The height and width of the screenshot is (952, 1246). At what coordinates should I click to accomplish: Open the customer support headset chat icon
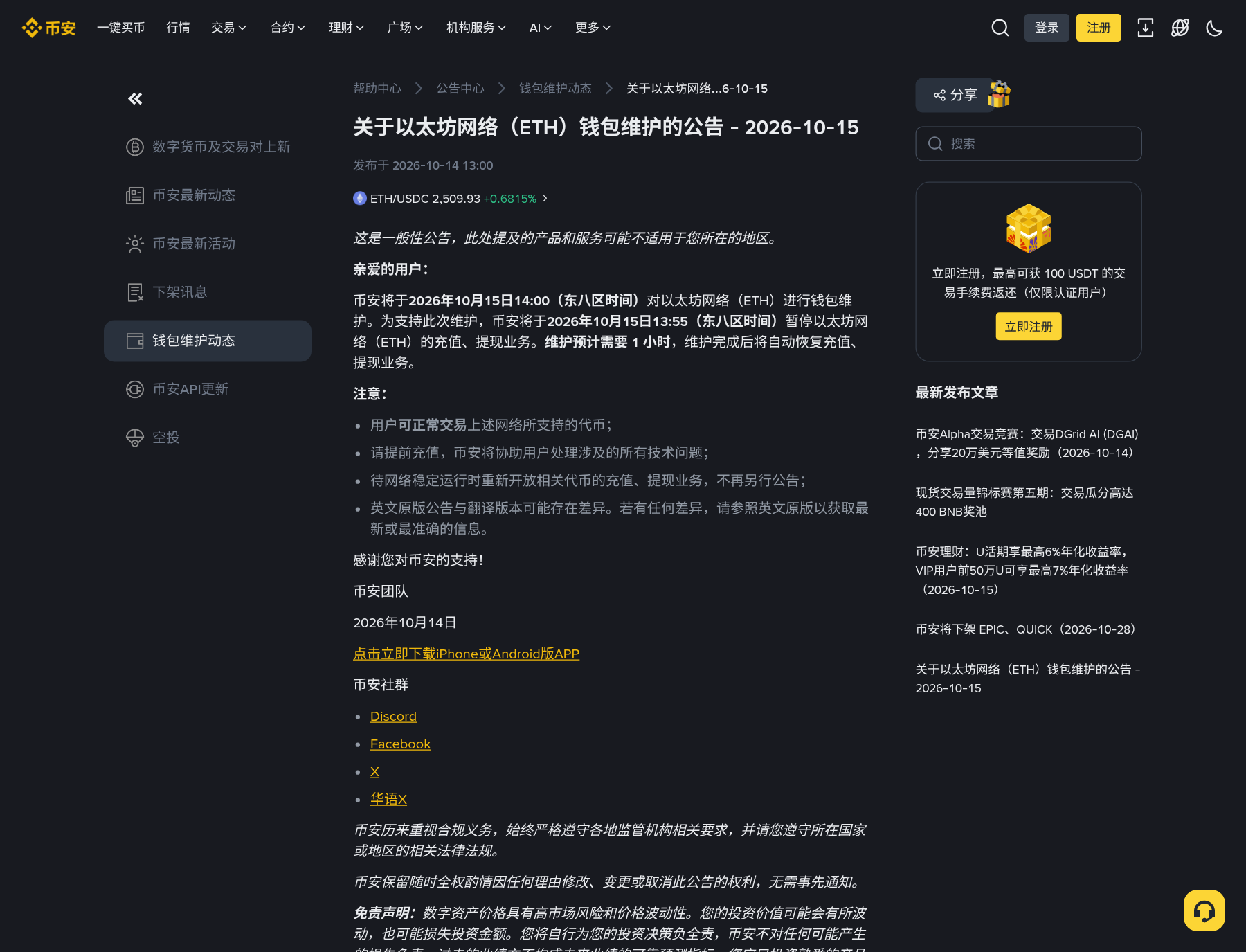pyautogui.click(x=1204, y=910)
